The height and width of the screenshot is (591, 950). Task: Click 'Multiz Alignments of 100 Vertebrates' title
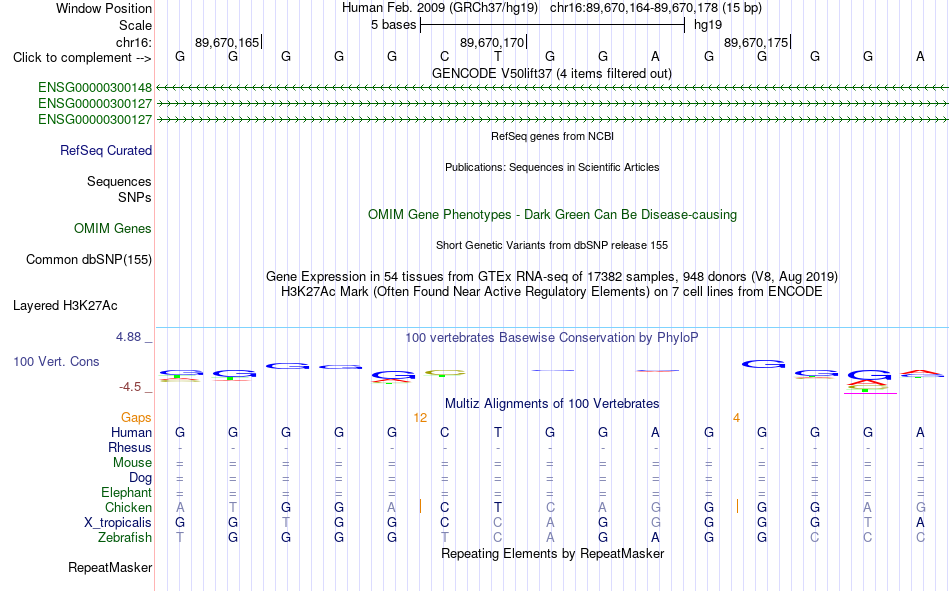pos(552,404)
